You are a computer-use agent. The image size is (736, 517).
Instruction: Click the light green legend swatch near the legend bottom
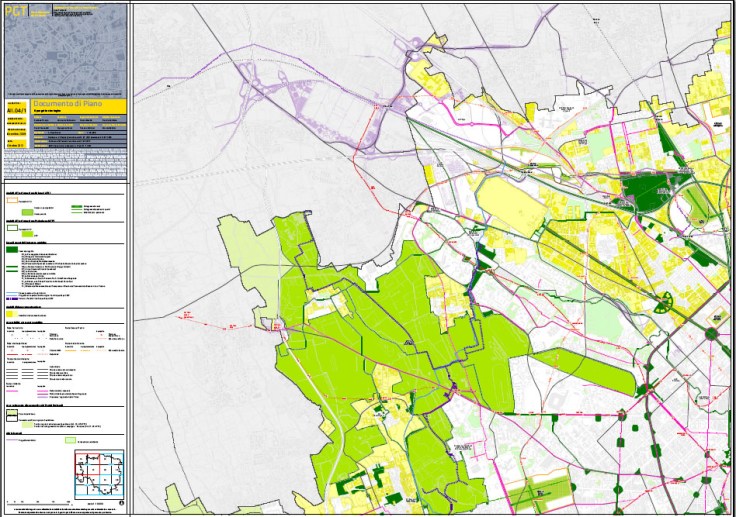coord(71,439)
